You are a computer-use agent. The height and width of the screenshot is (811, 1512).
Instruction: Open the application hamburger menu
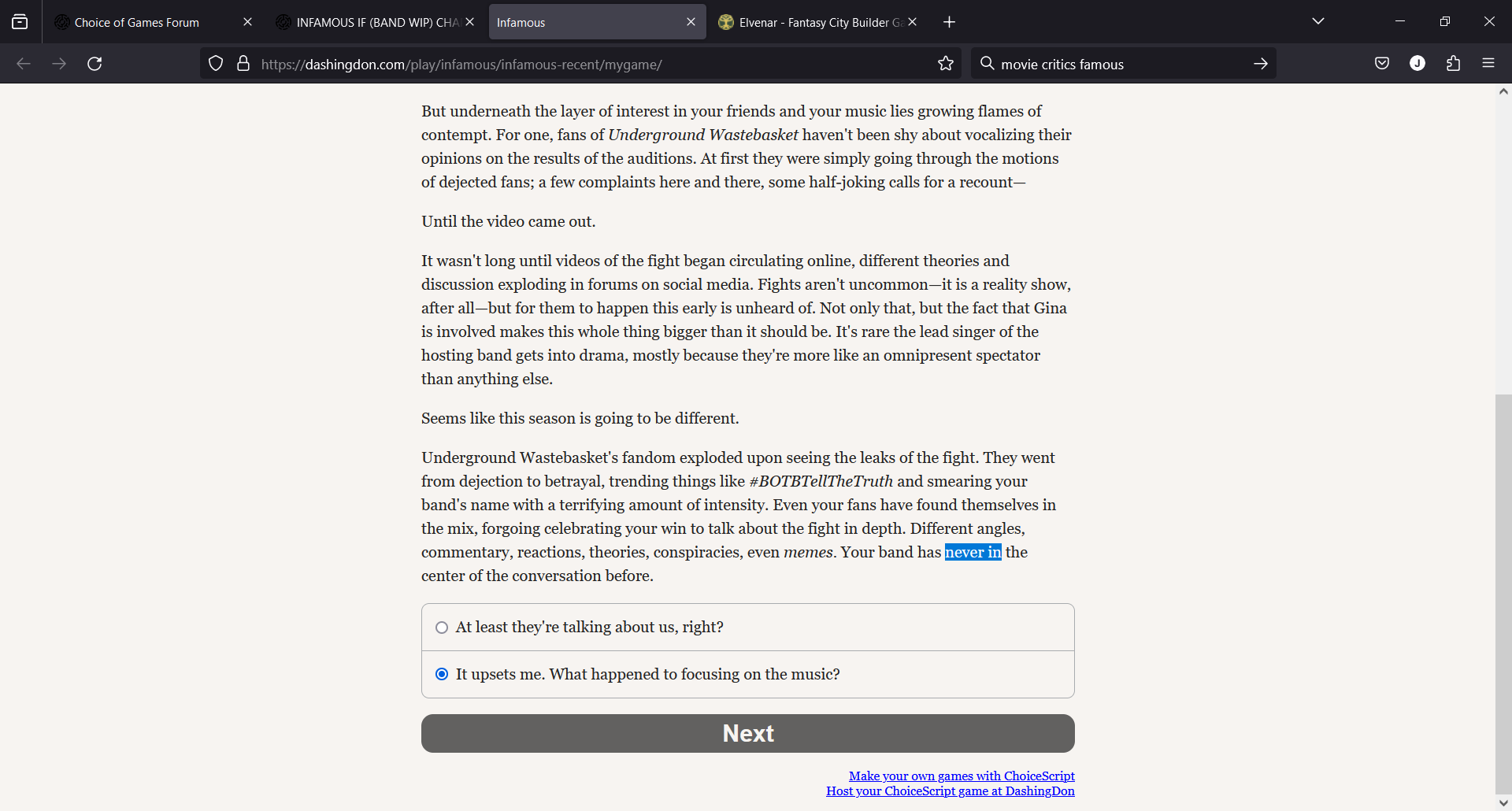[1488, 64]
